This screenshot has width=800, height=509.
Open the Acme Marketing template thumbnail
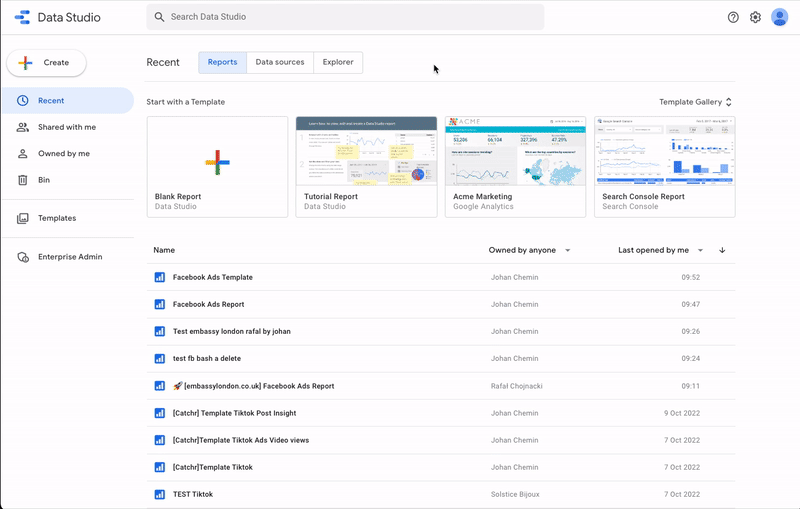[515, 152]
